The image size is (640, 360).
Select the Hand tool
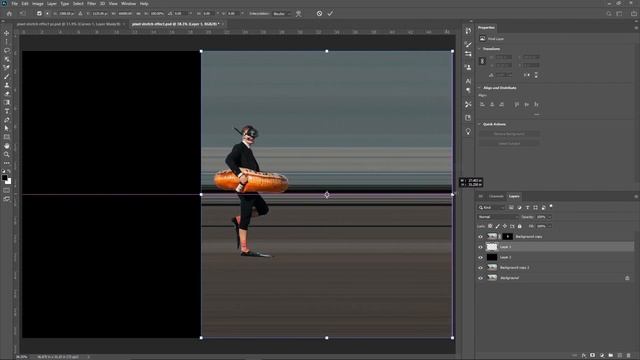[7, 146]
